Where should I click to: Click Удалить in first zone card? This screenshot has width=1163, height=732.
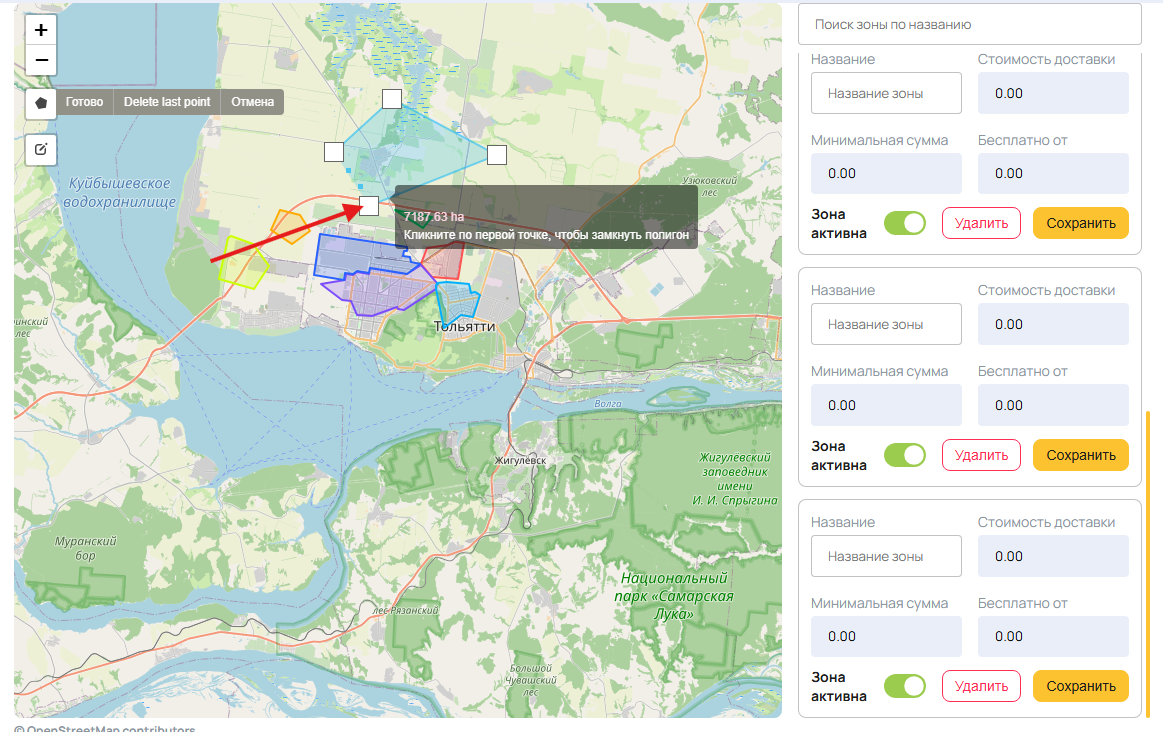(x=981, y=223)
